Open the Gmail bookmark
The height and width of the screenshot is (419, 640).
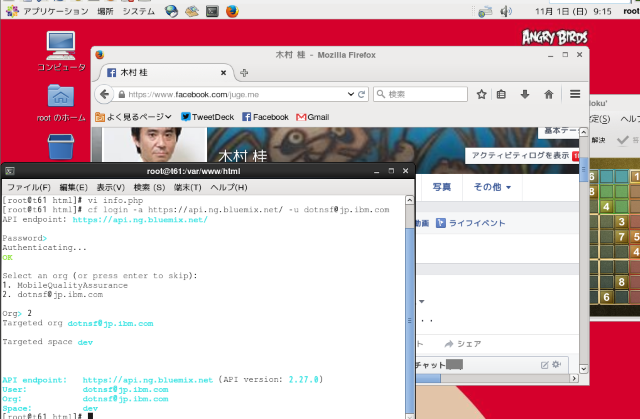click(313, 117)
